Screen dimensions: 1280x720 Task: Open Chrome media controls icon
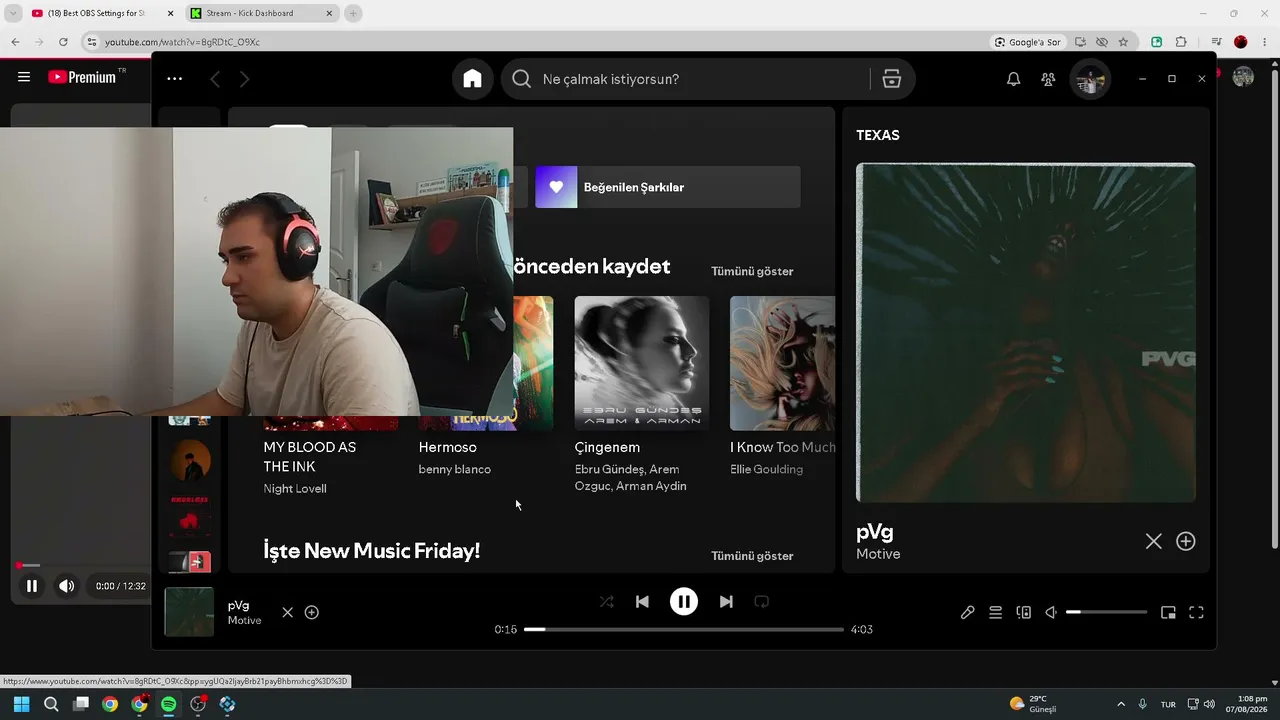click(1216, 42)
